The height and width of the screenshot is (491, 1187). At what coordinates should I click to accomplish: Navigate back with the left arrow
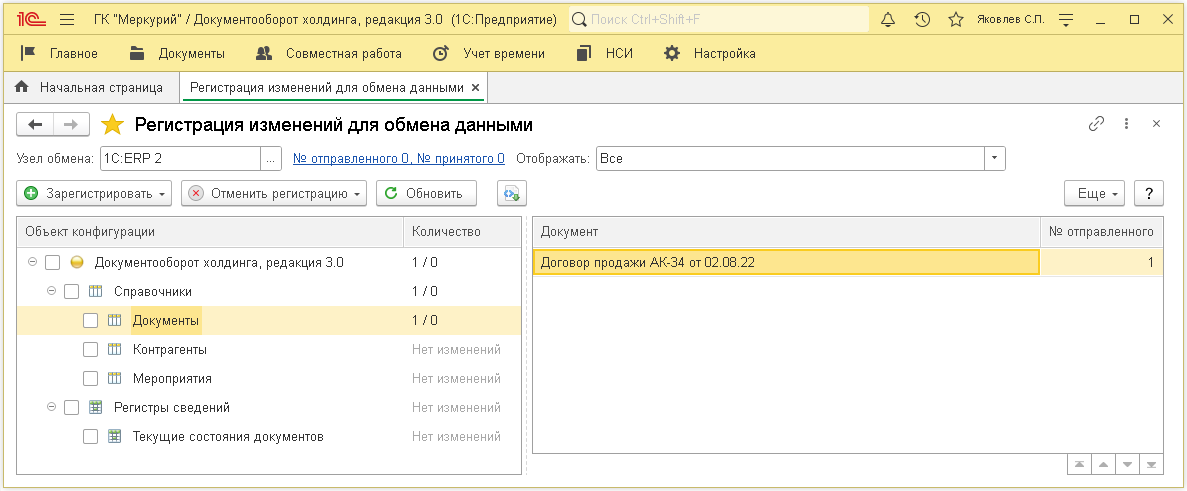click(37, 124)
